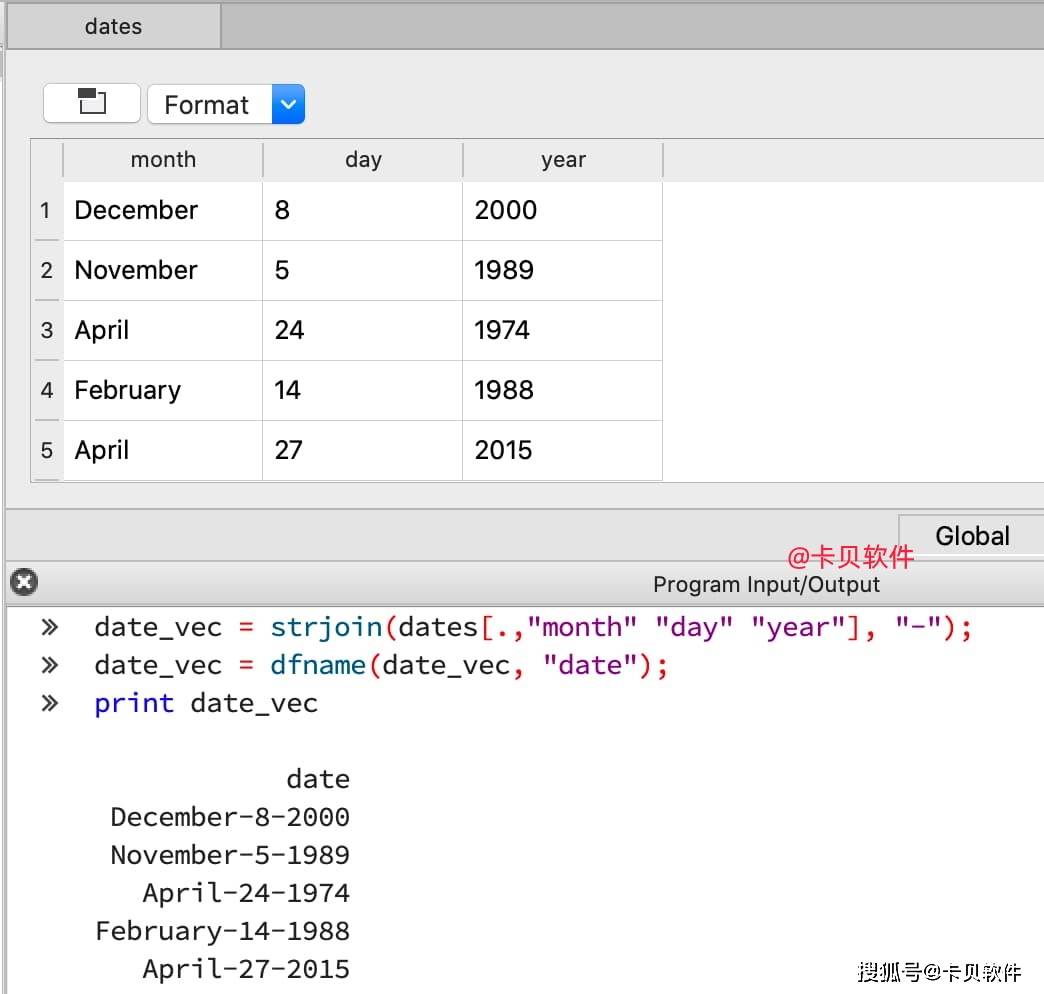The image size is (1044, 994).
Task: Click the strjoin command line
Action: 532,628
